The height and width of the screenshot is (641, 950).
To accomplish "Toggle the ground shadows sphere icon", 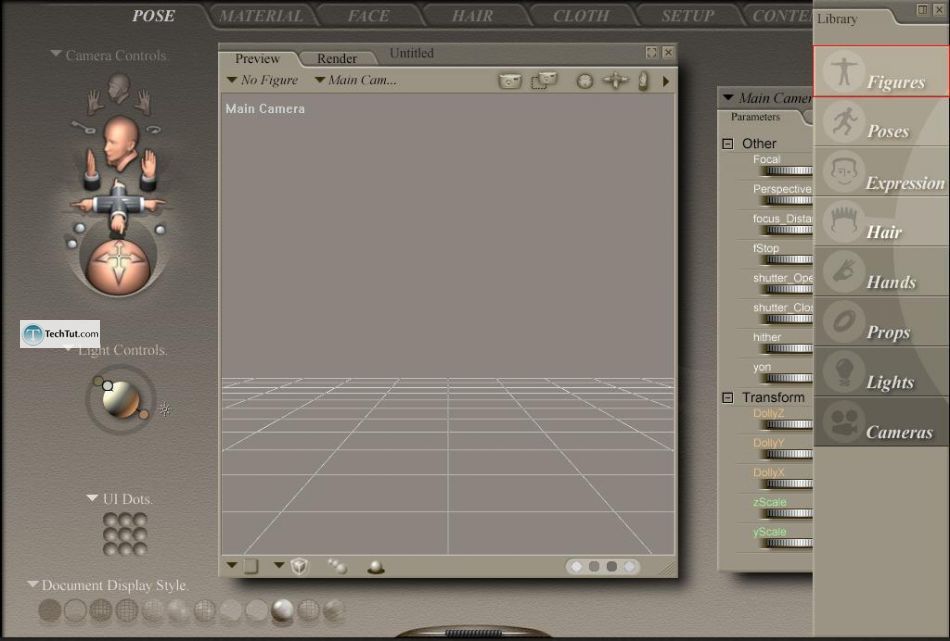I will click(x=376, y=567).
